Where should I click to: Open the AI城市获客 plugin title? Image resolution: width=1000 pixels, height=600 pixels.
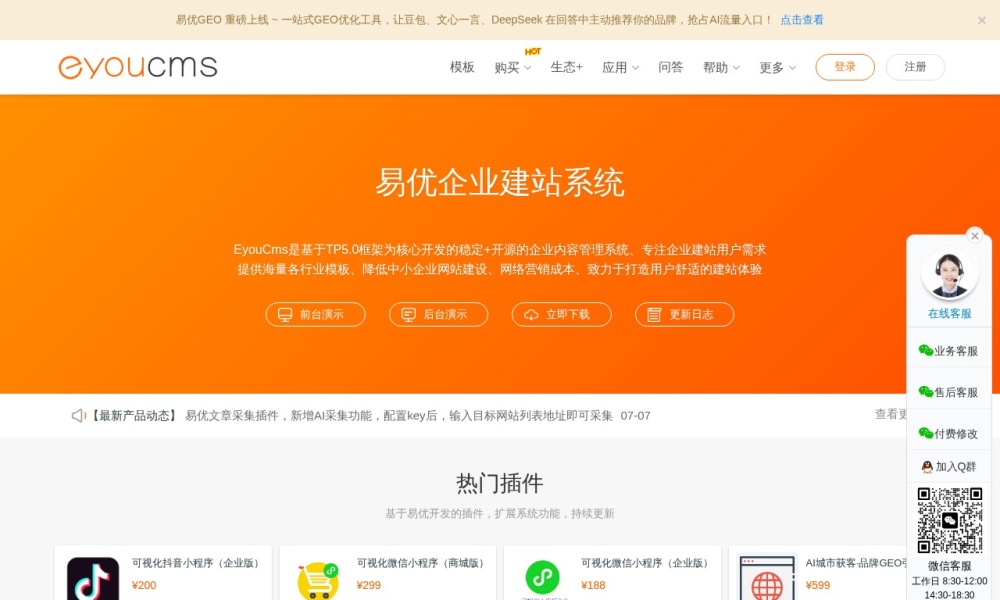(856, 563)
